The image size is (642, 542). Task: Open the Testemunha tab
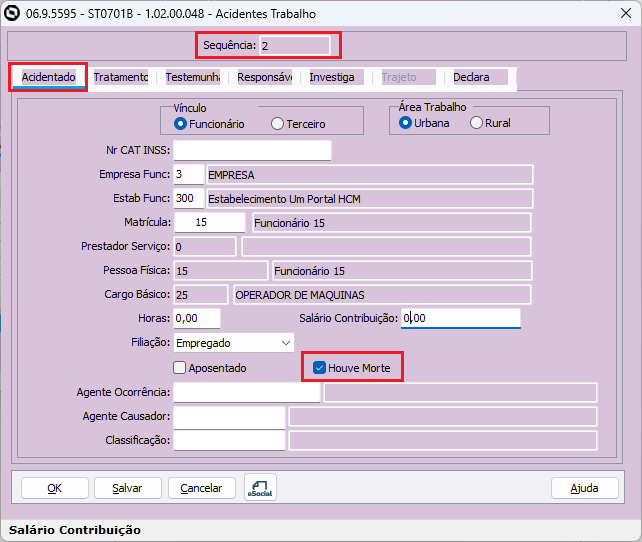click(193, 77)
